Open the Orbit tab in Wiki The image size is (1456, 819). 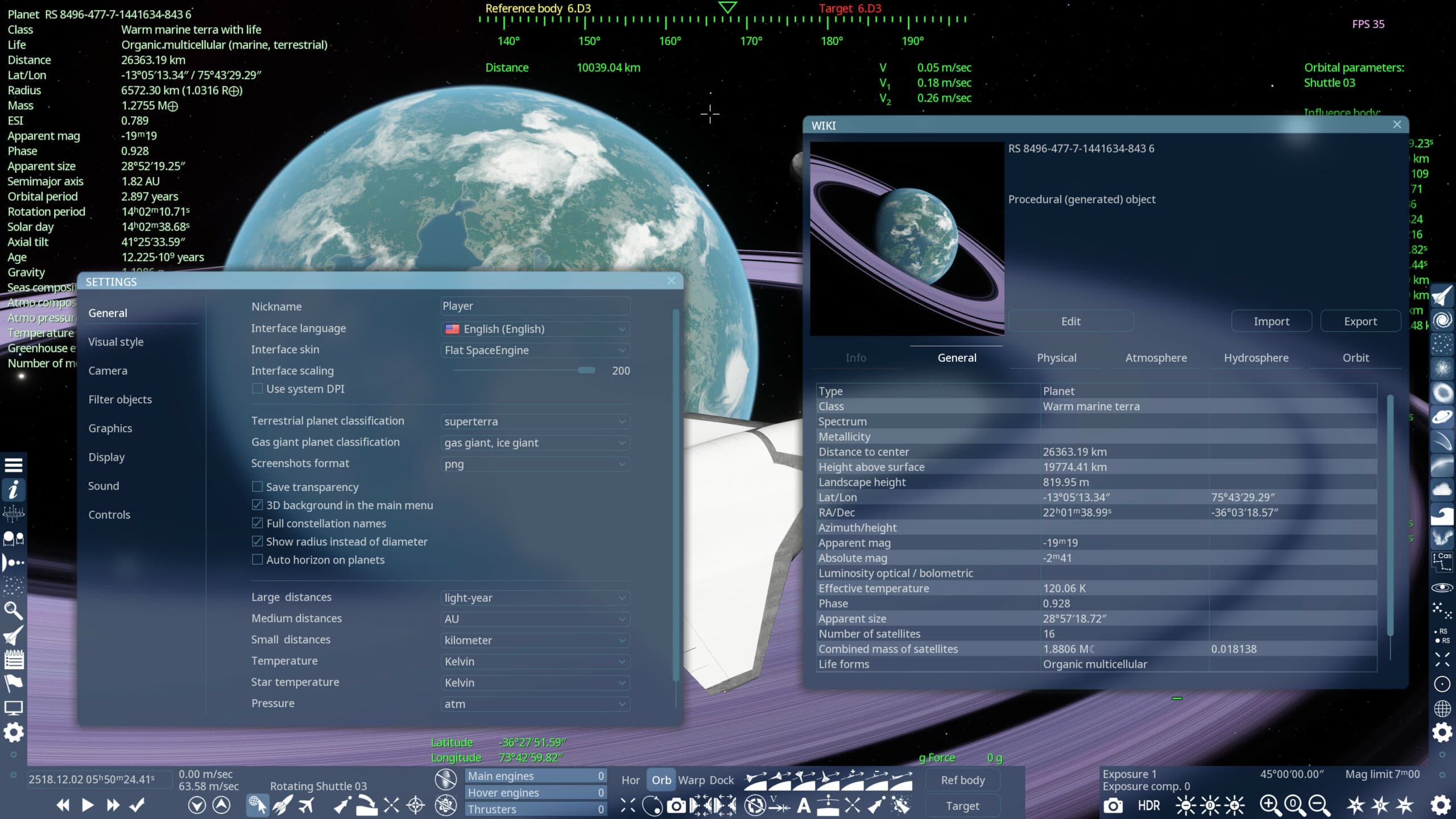click(x=1355, y=358)
